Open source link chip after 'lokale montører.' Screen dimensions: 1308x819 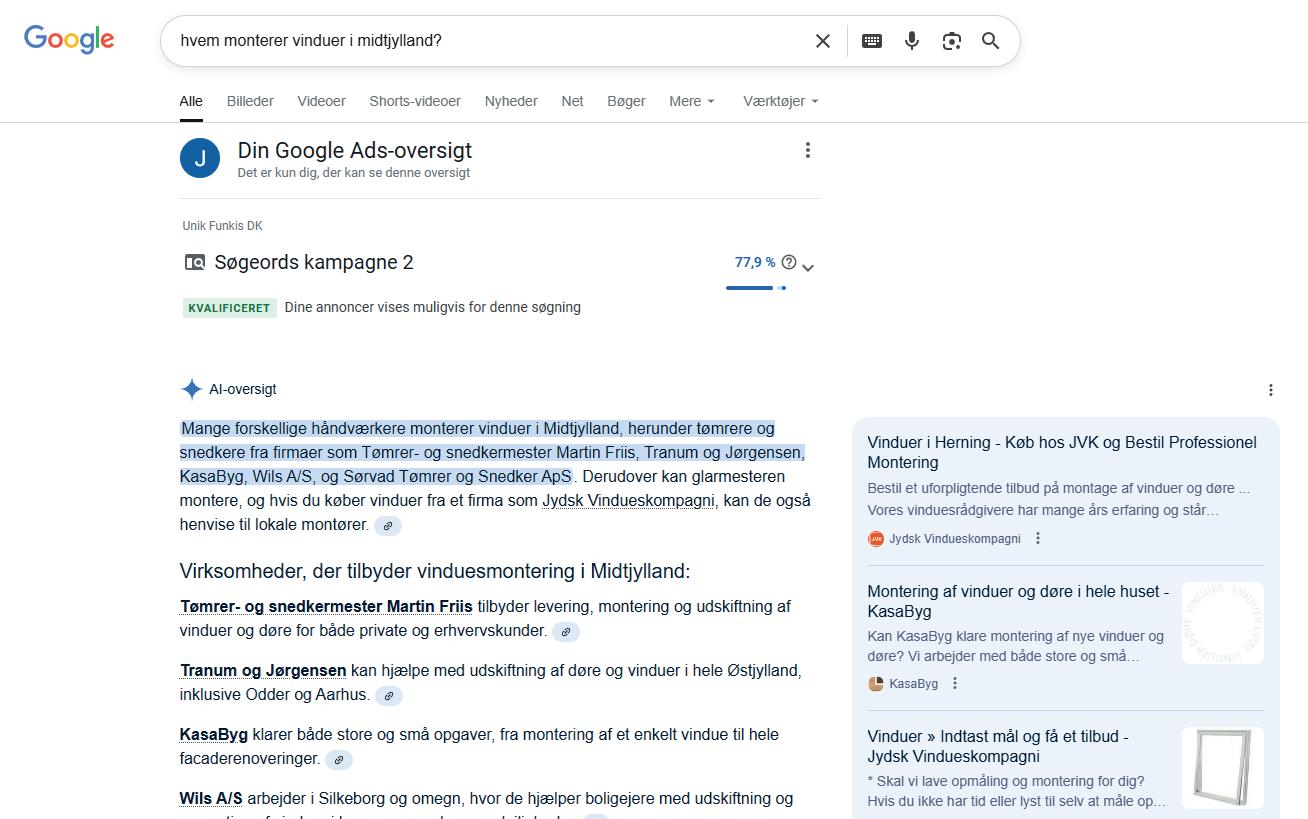[388, 525]
